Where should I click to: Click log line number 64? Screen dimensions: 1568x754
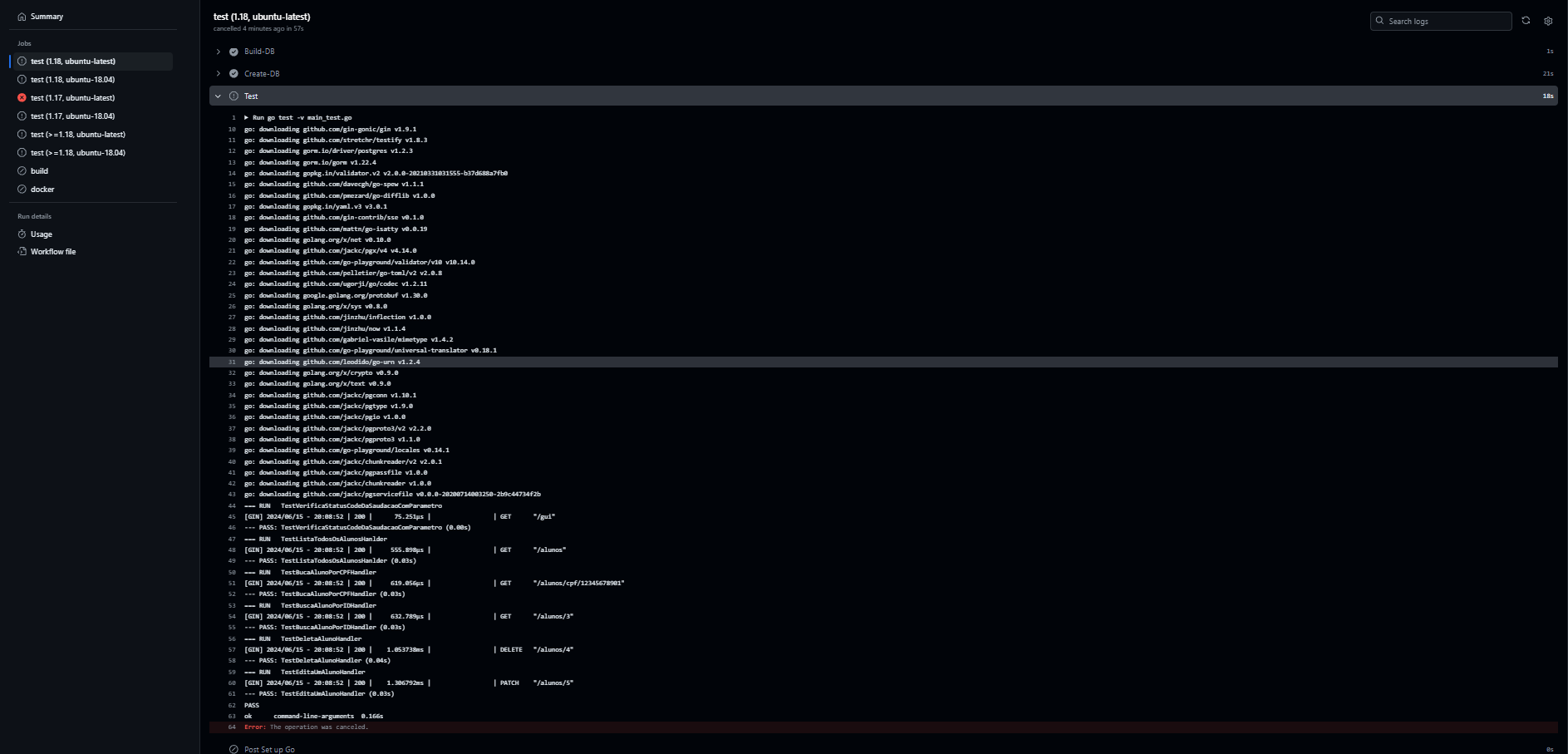[232, 727]
